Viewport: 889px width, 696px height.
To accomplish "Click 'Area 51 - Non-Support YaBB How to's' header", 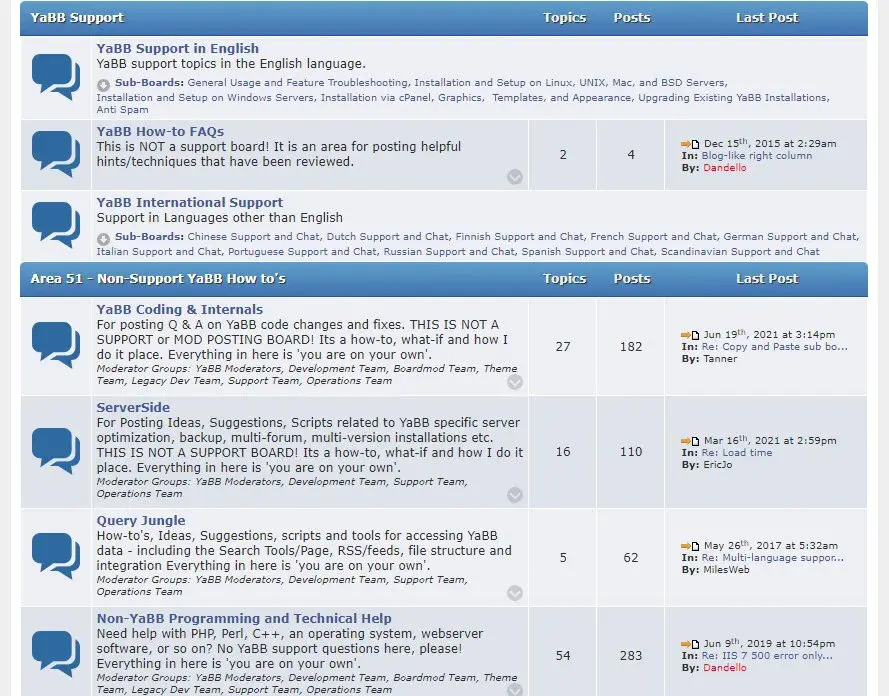I will point(158,279).
